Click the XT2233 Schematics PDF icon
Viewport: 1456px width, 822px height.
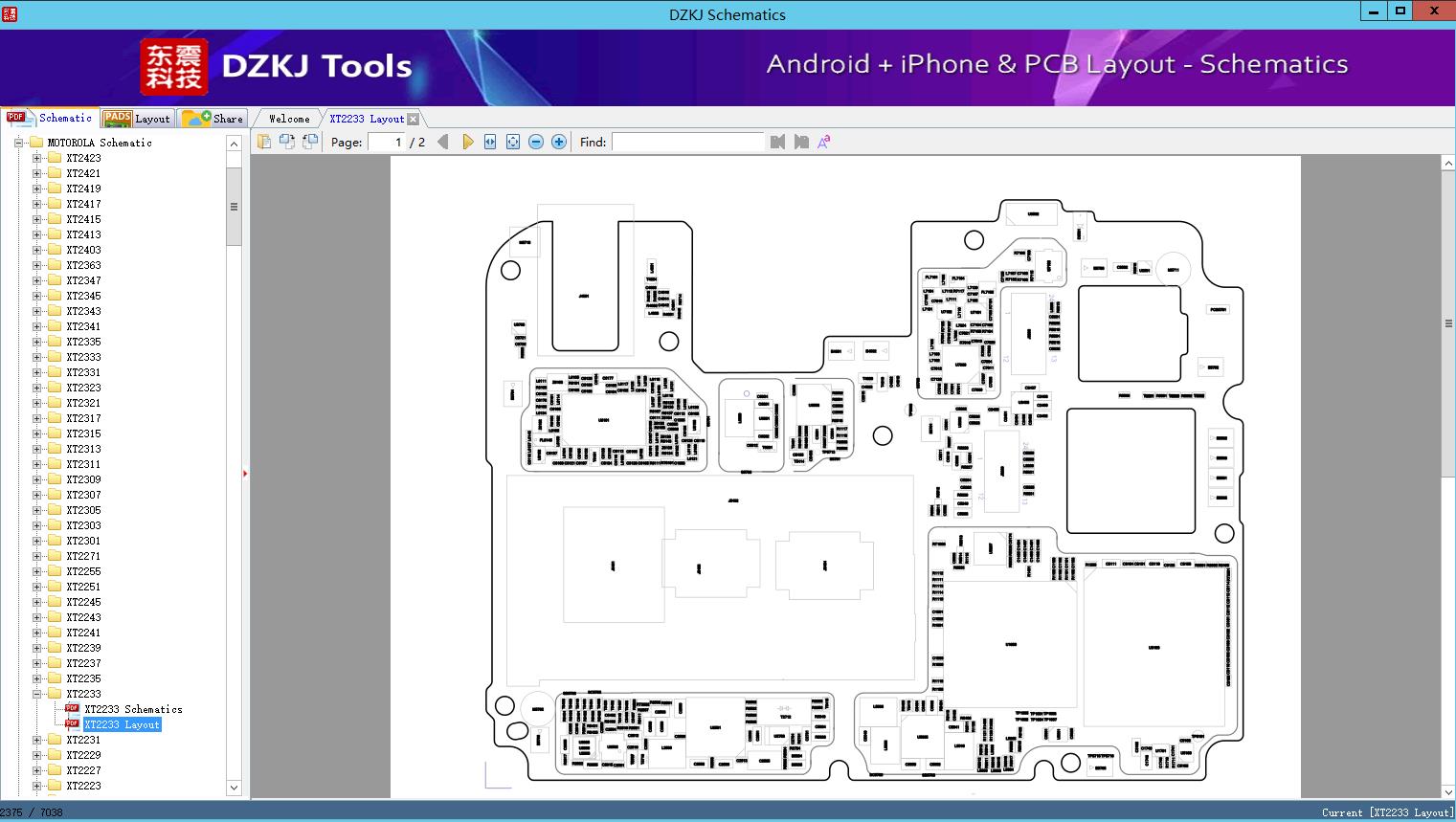point(72,709)
